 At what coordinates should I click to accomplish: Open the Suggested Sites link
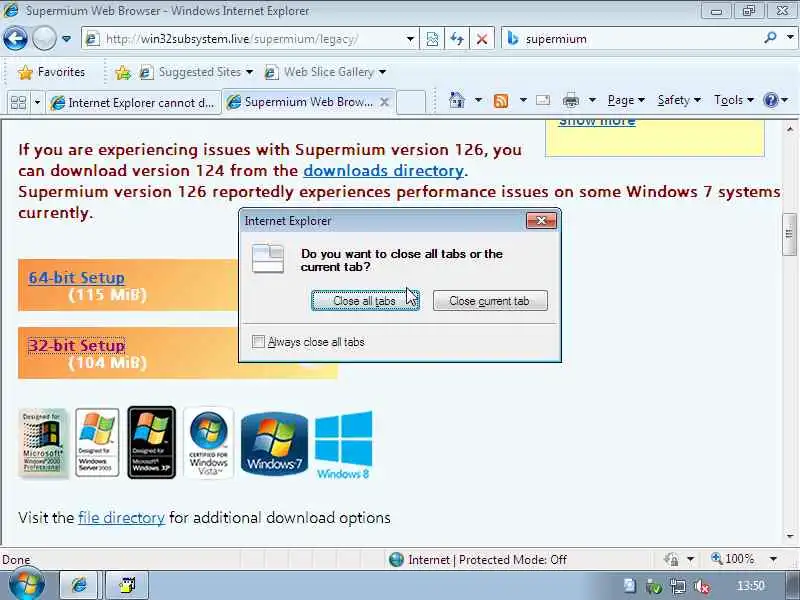point(196,72)
